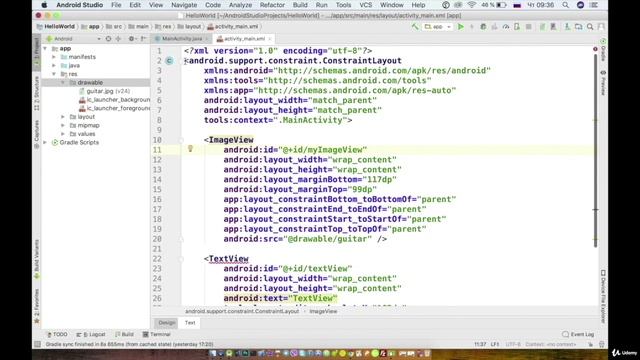Image resolution: width=640 pixels, height=360 pixels.
Task: Click the Search Everywhere magnifier in toolbar
Action: [590, 27]
